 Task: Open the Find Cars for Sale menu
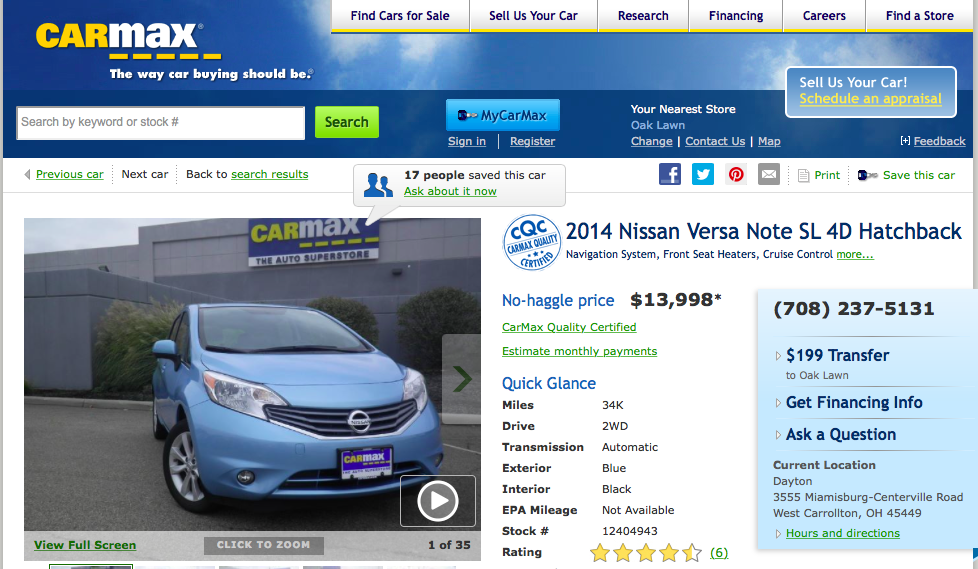click(x=400, y=16)
